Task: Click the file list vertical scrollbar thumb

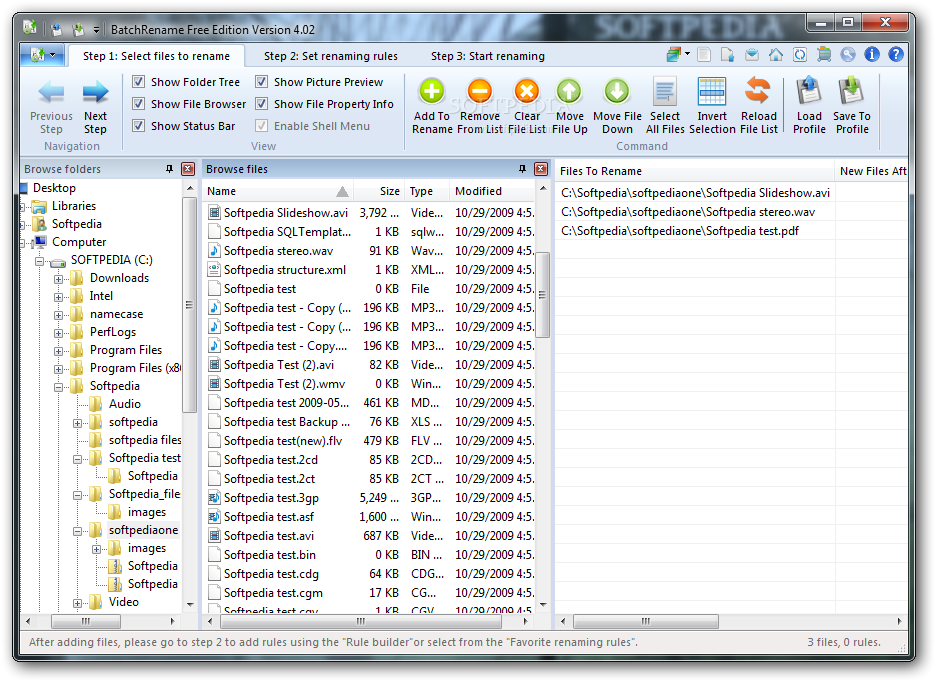Action: (543, 294)
